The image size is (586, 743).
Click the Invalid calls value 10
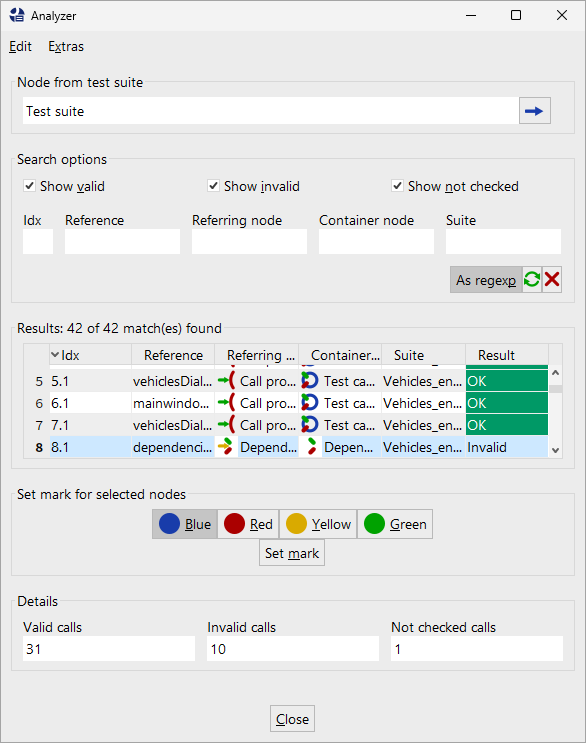point(293,649)
